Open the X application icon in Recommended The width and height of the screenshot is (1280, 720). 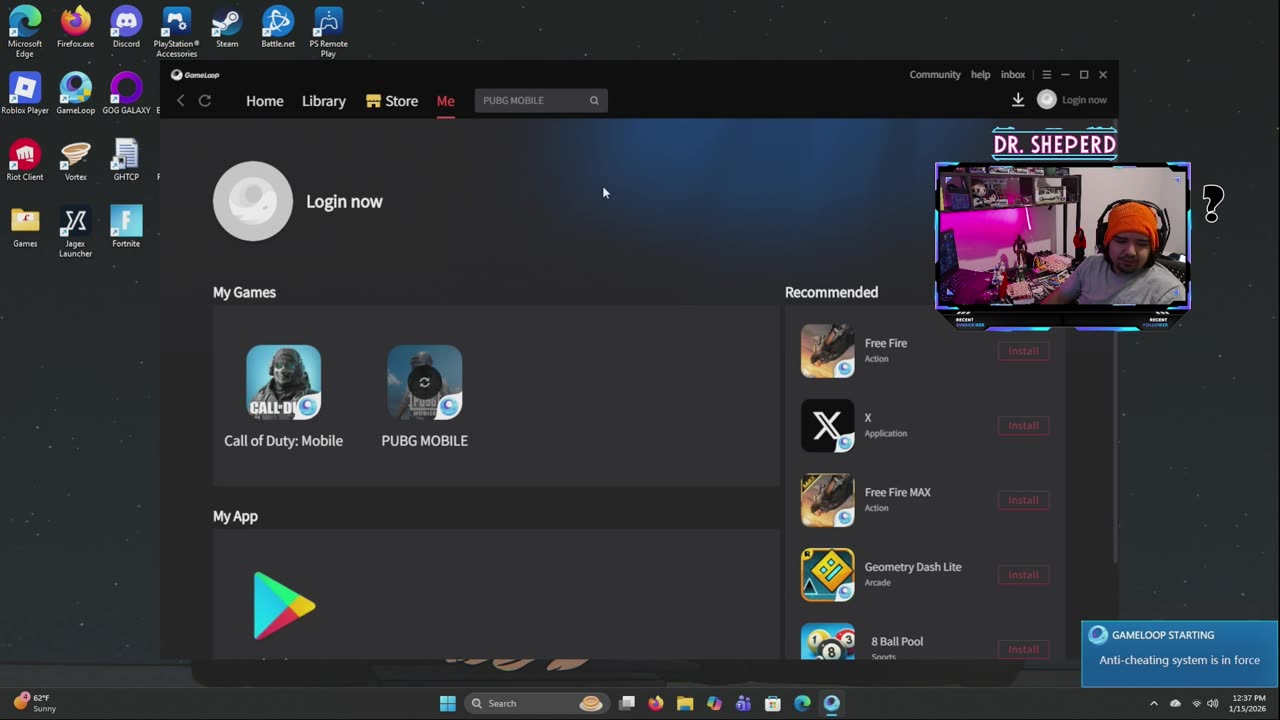[828, 426]
